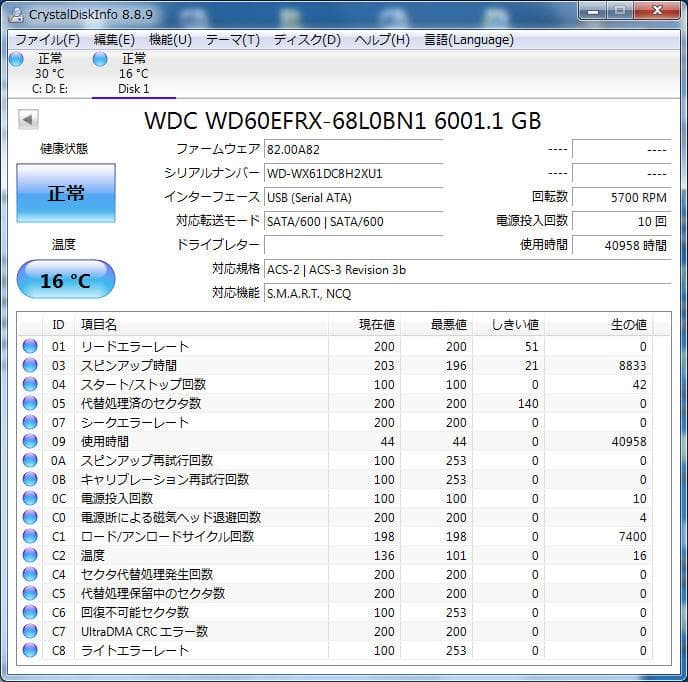Select the スピンアップ時間 attribute name
Viewport: 688px width, 682px height.
[x=129, y=365]
